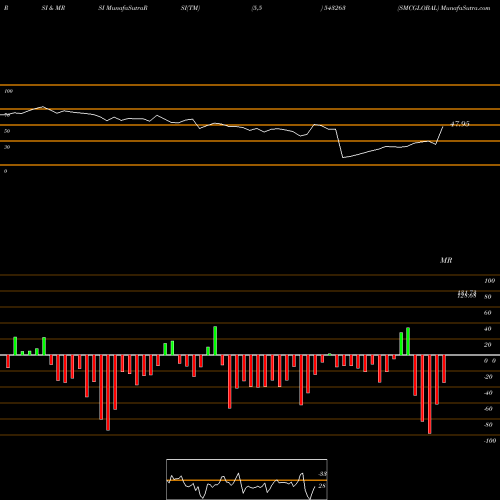This screenshot has height=500, width=500.
Task: Click the 'SI(TM)' header text
Action: [190, 8]
